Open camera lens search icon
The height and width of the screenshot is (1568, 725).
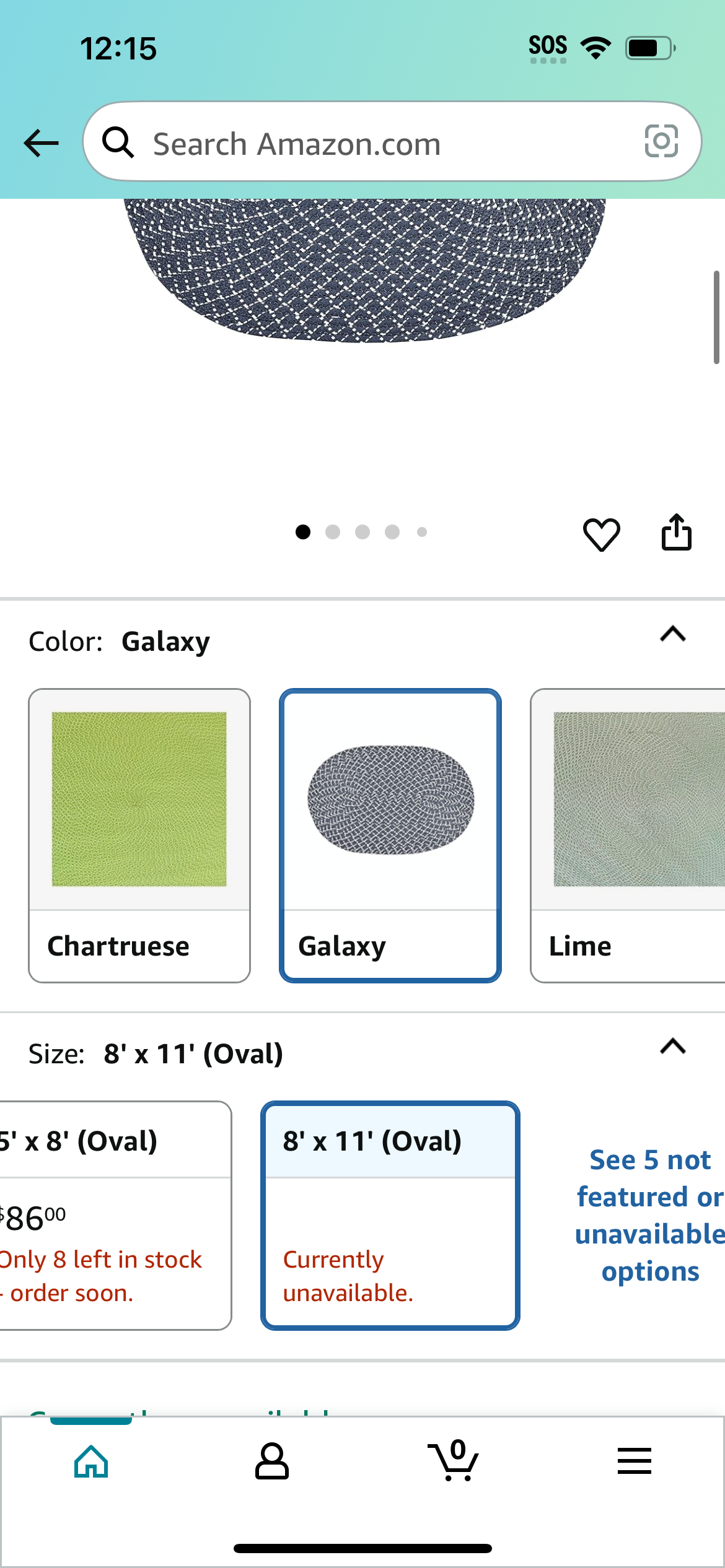point(661,141)
